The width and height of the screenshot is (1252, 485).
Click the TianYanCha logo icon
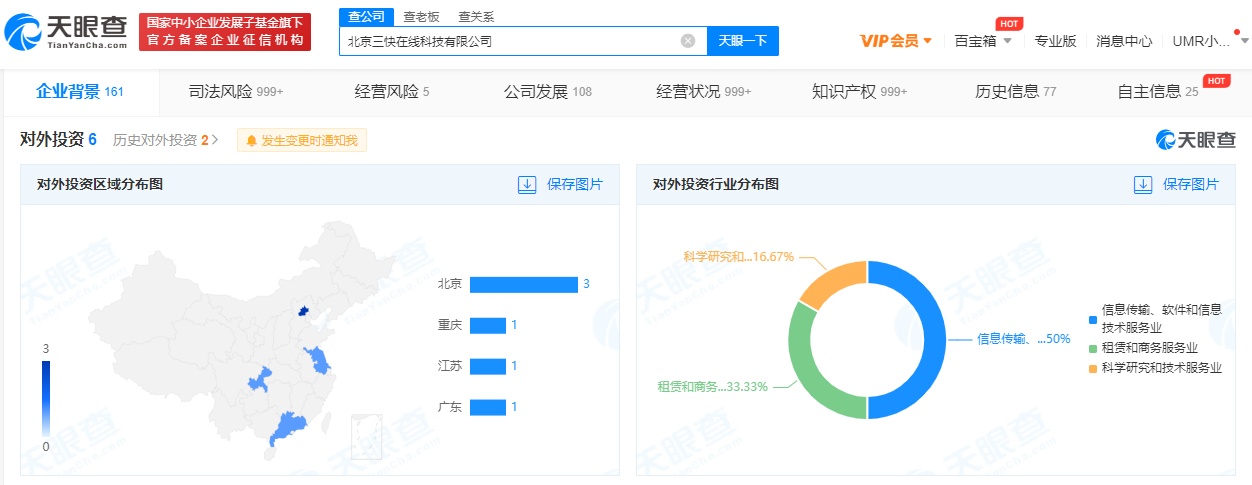pyautogui.click(x=24, y=33)
